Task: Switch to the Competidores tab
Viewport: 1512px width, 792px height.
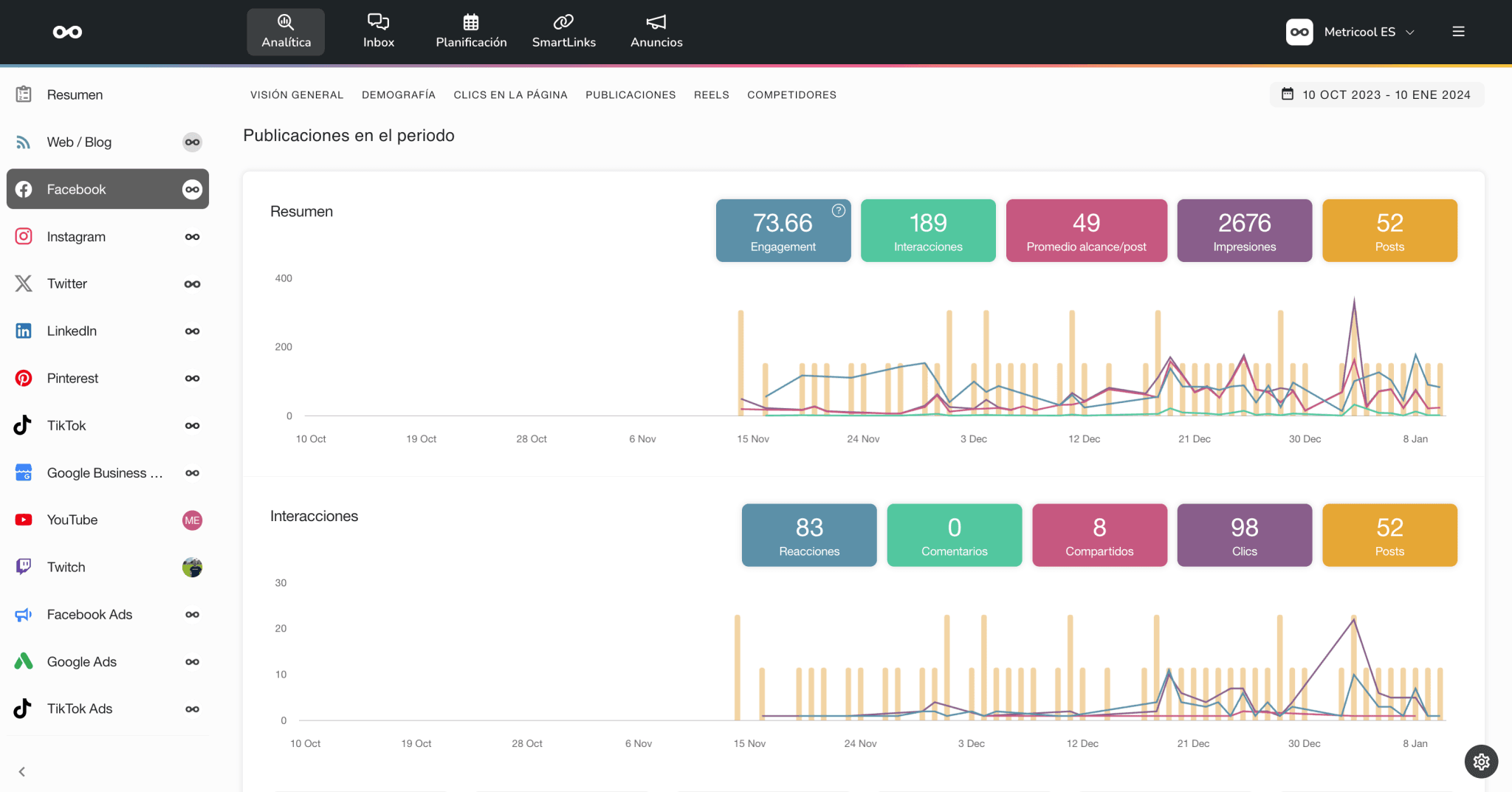Action: (x=791, y=94)
